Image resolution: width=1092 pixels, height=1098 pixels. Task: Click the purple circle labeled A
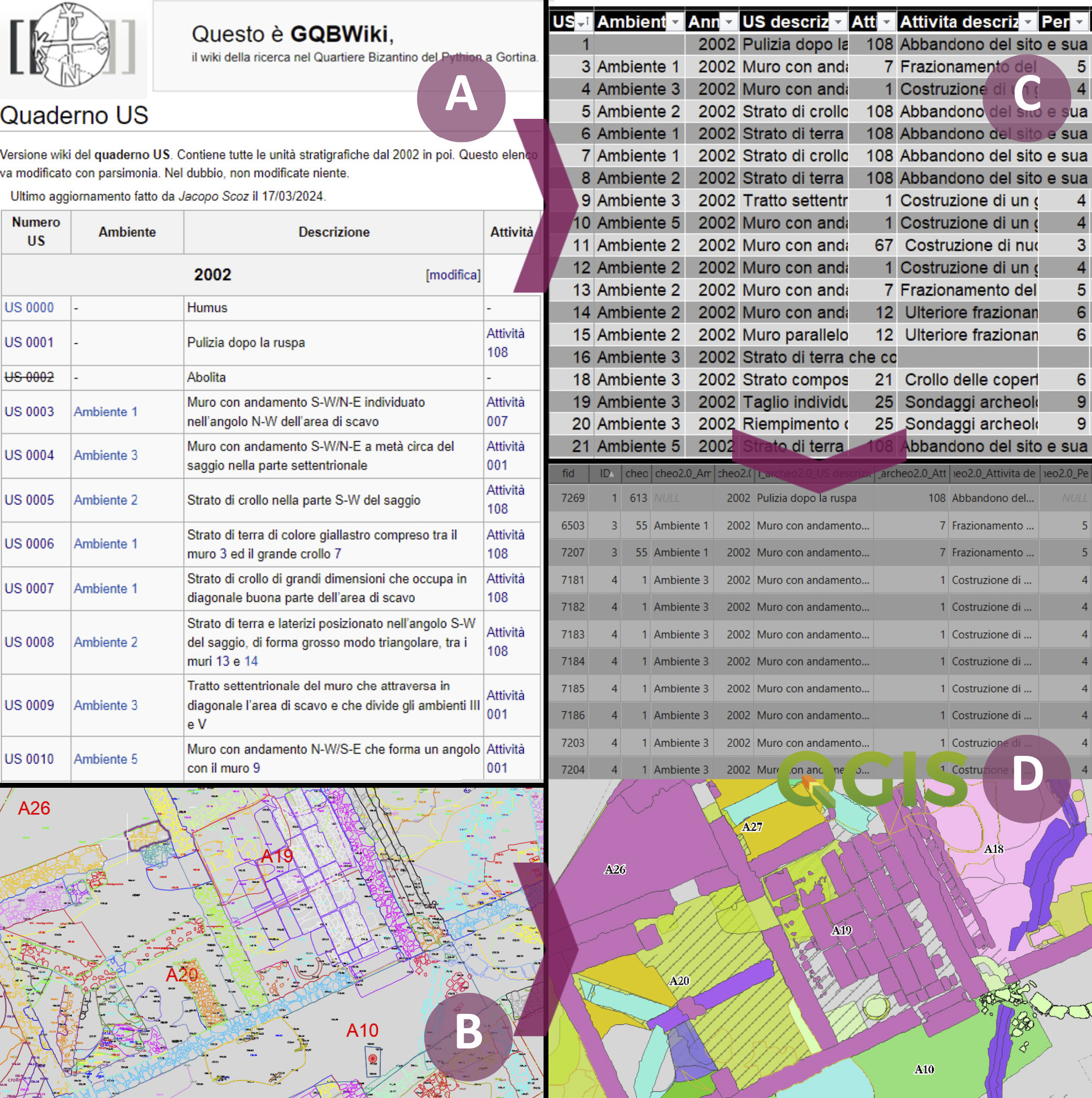pos(461,98)
